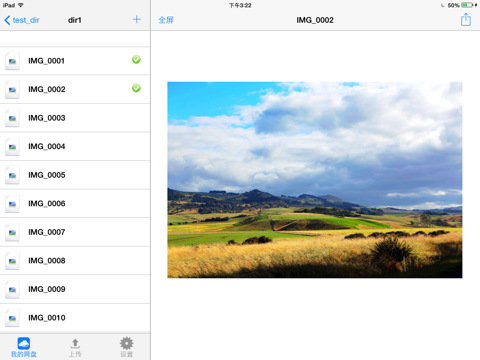The width and height of the screenshot is (480, 360).
Task: Tap 全屏 to view fullscreen
Action: 166,20
